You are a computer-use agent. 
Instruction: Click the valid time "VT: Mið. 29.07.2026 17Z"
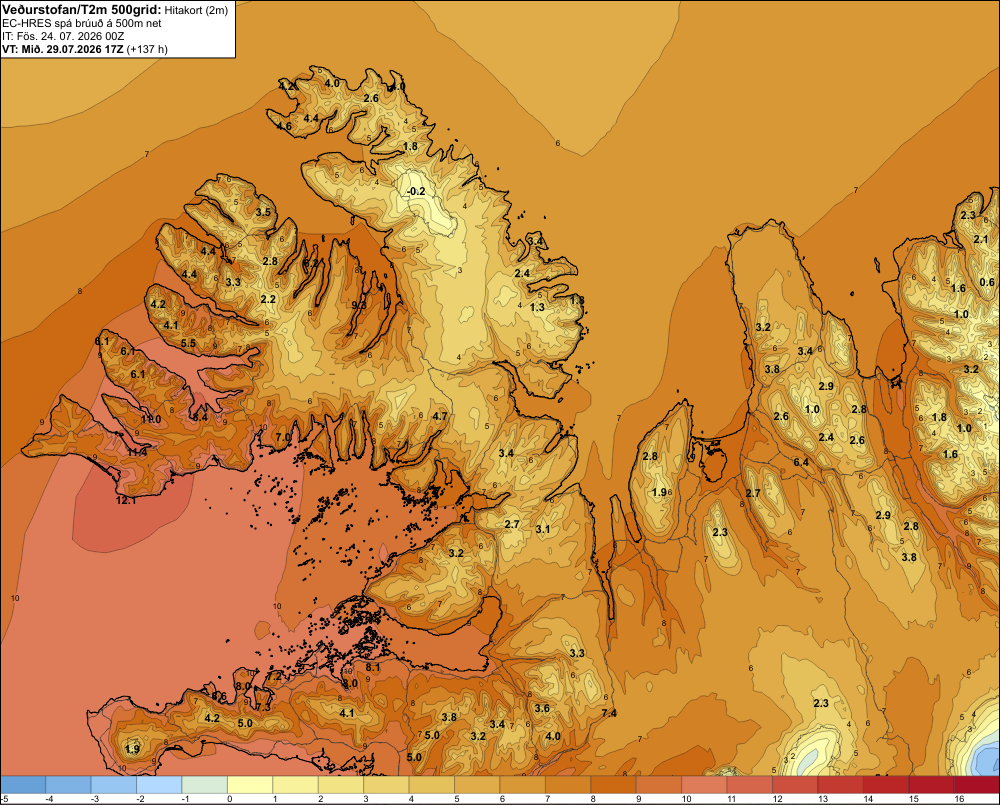(62, 49)
